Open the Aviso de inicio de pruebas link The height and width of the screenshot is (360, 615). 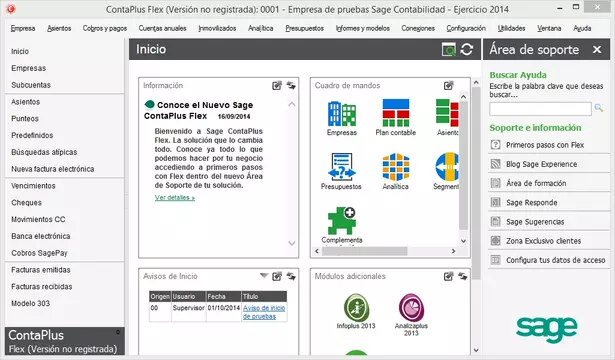pos(264,312)
